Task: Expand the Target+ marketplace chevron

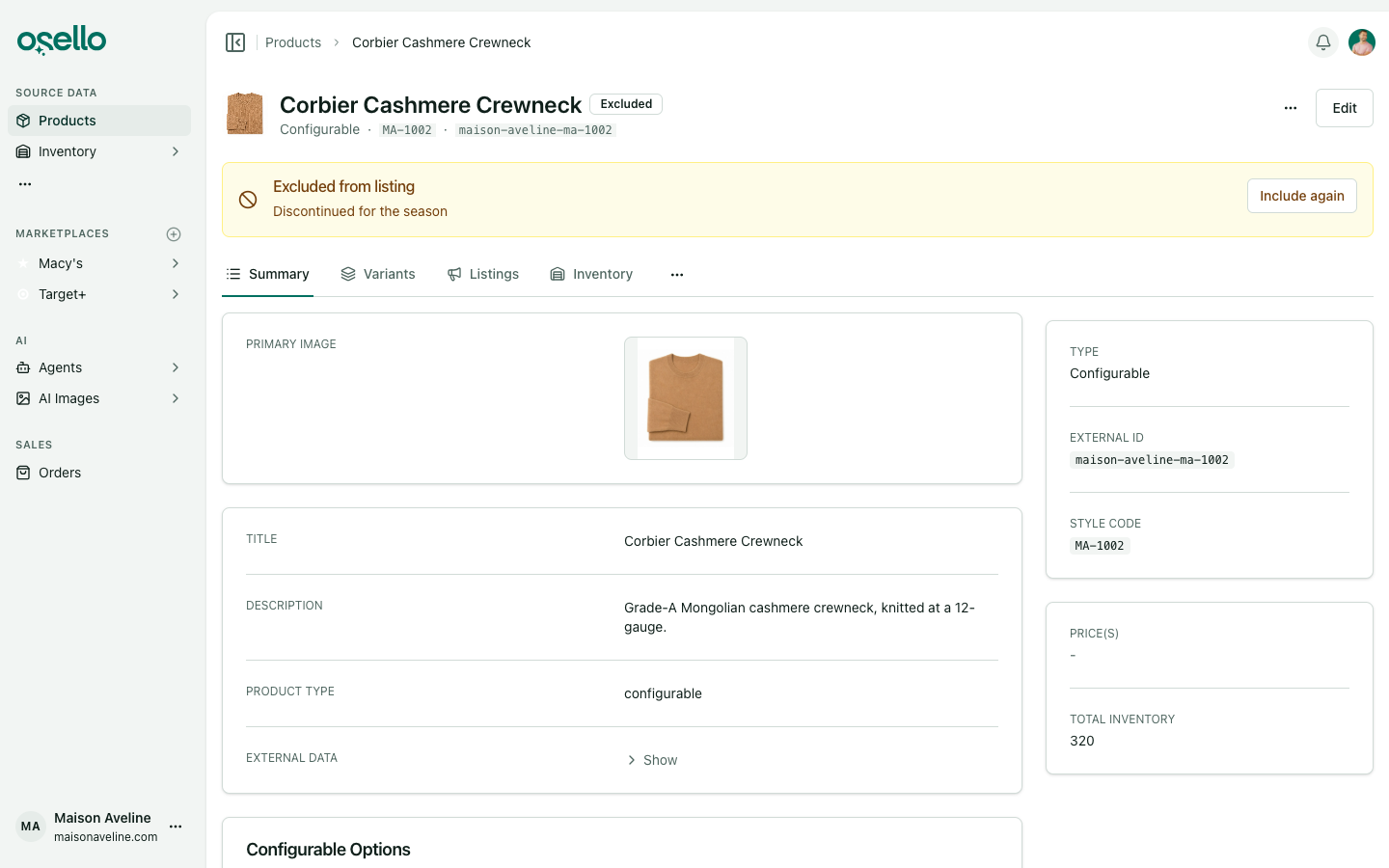Action: pos(176,294)
